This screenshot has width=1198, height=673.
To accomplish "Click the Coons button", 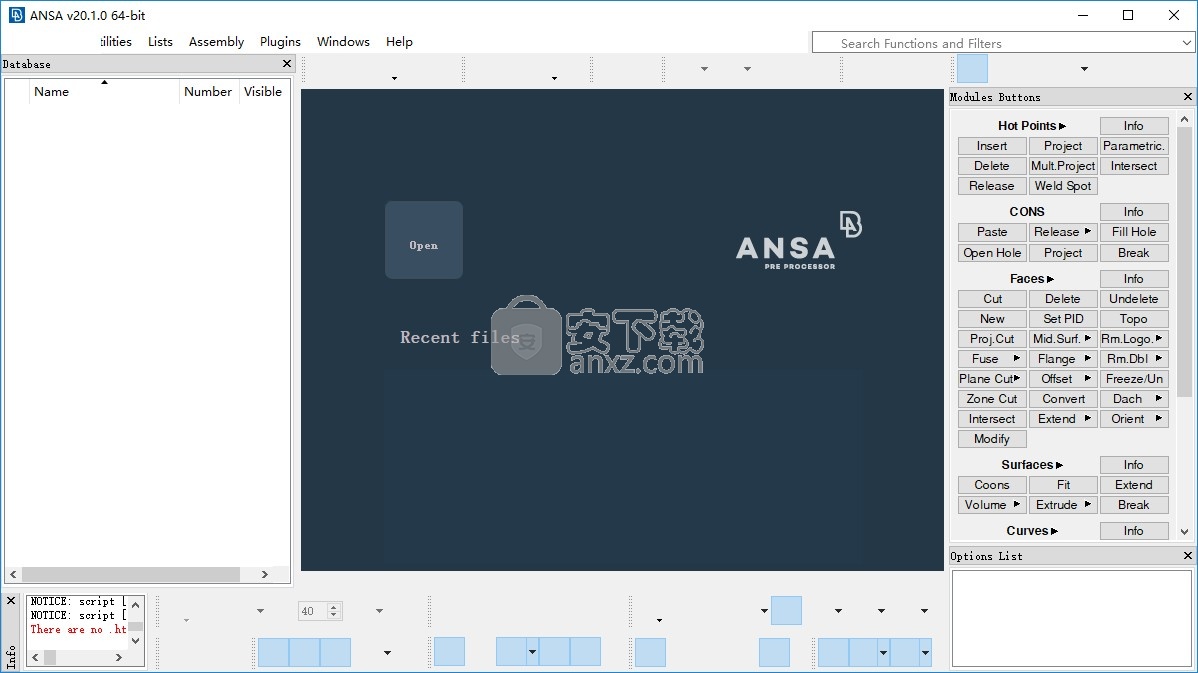I will coord(992,484).
